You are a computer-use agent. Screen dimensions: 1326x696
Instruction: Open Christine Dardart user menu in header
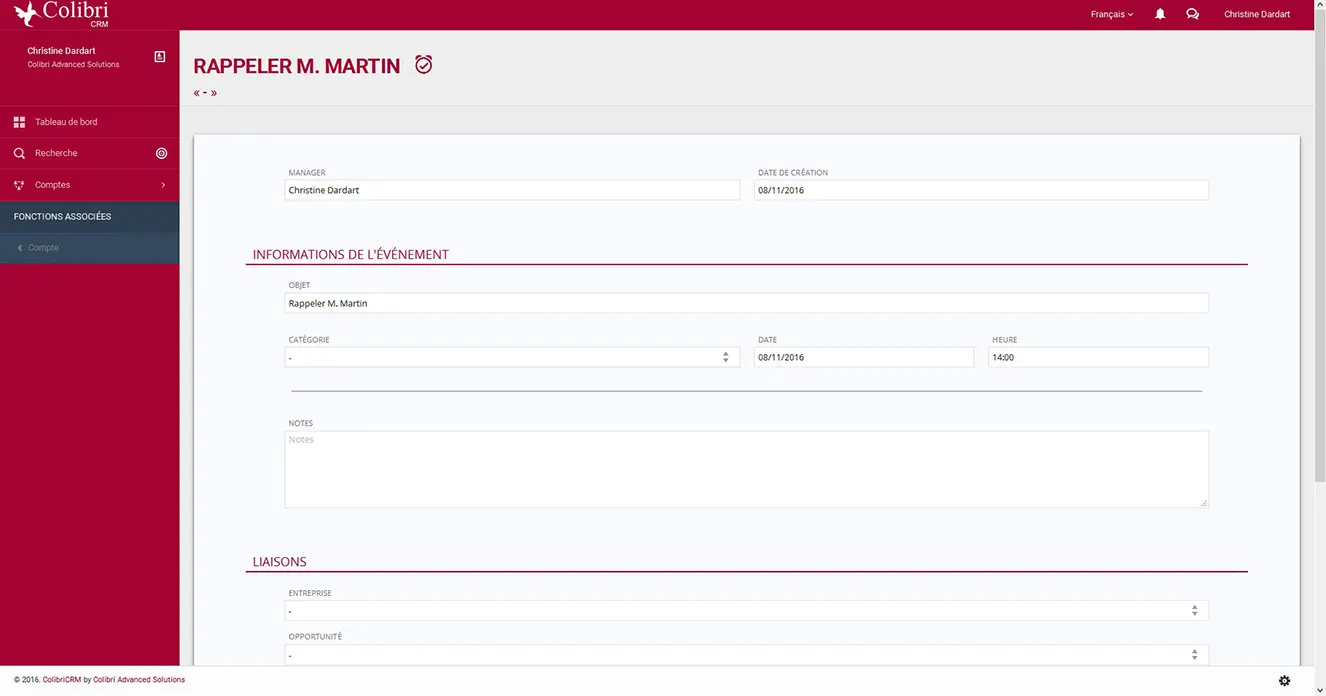pyautogui.click(x=1257, y=14)
